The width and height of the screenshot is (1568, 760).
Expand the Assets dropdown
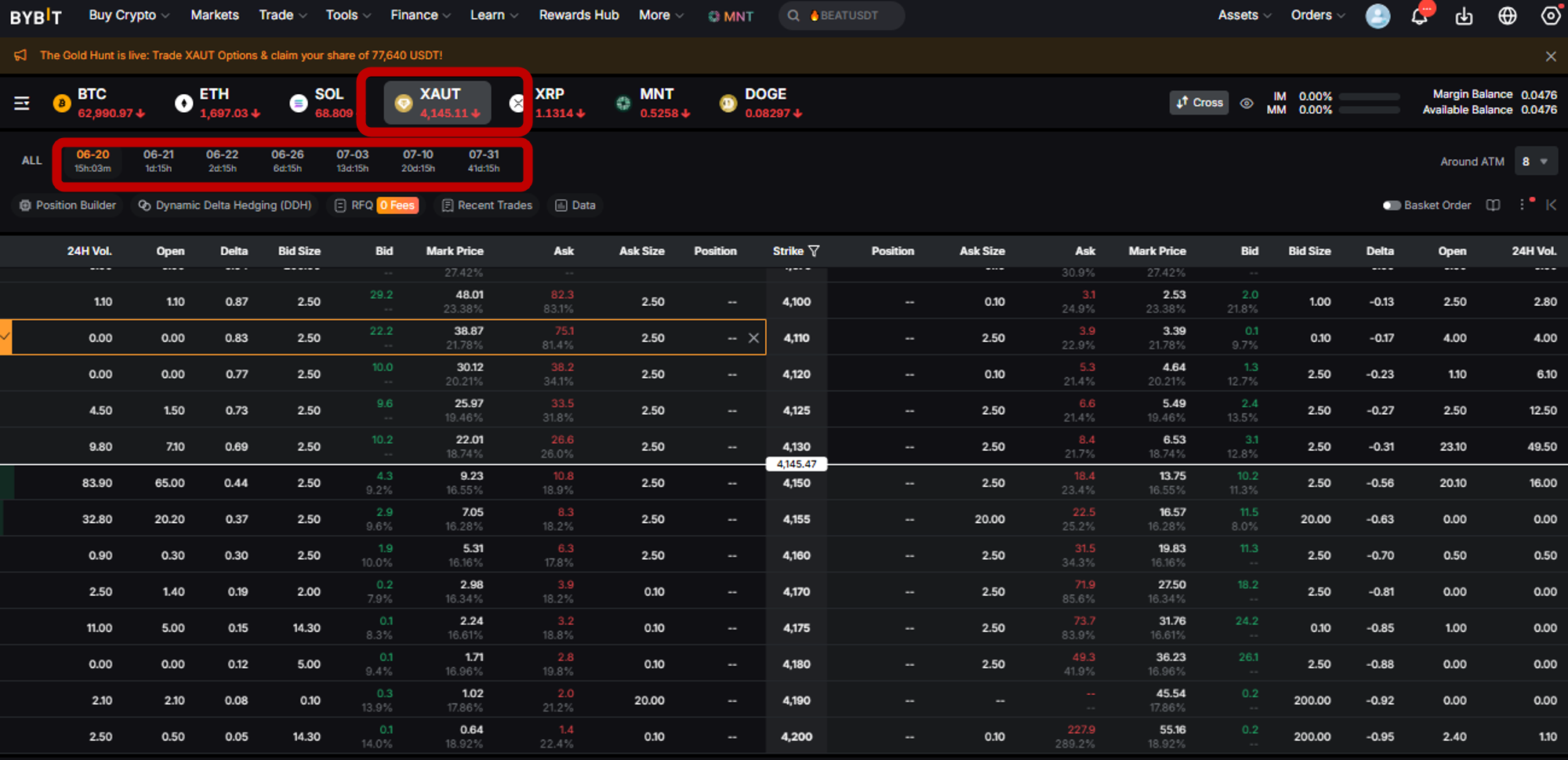[x=1245, y=15]
